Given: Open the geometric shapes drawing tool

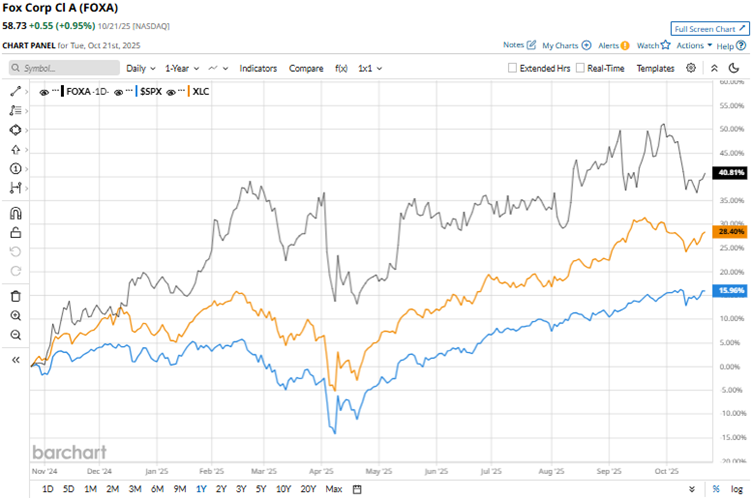Looking at the screenshot, I should [x=15, y=130].
